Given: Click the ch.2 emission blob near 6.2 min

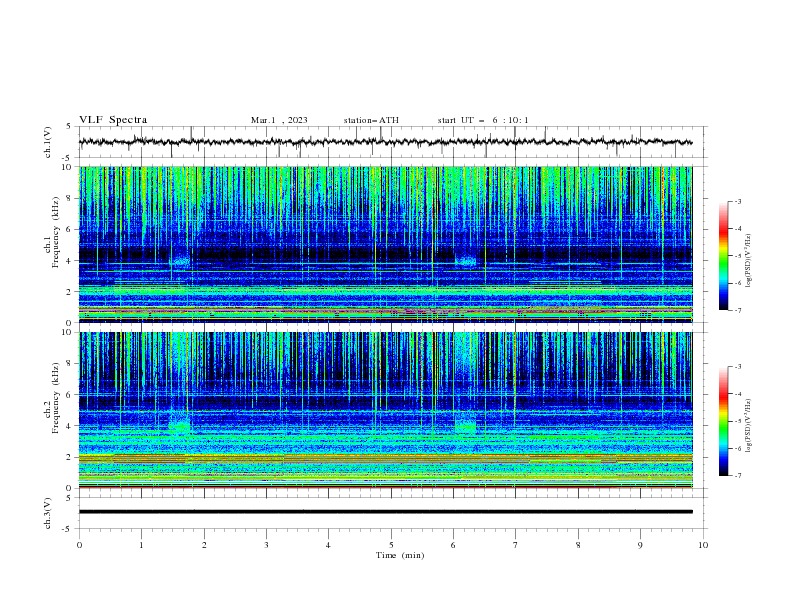Looking at the screenshot, I should point(465,424).
